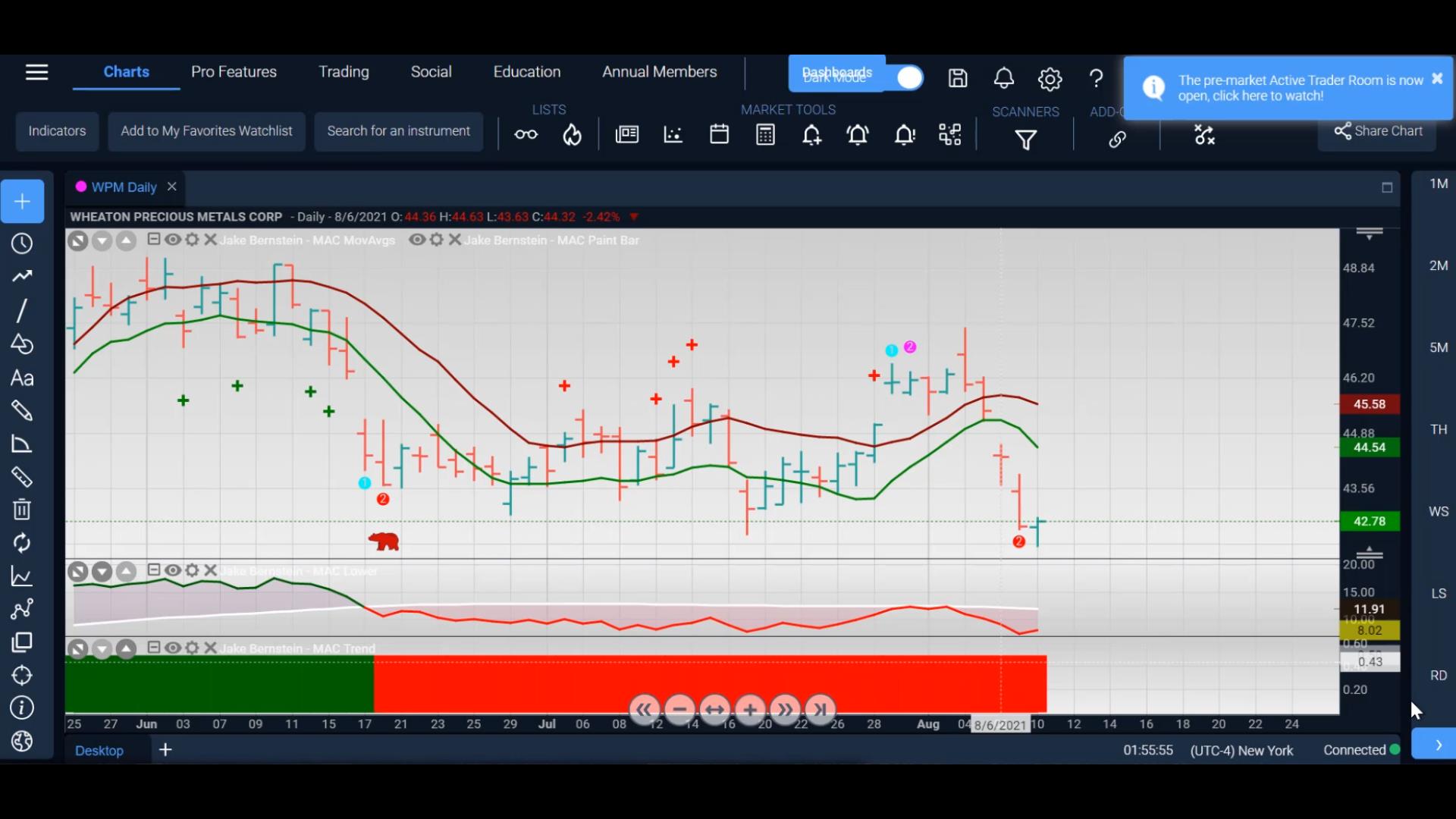Open the pre-market Active Trader Room notification
Image resolution: width=1456 pixels, height=819 pixels.
point(1287,88)
